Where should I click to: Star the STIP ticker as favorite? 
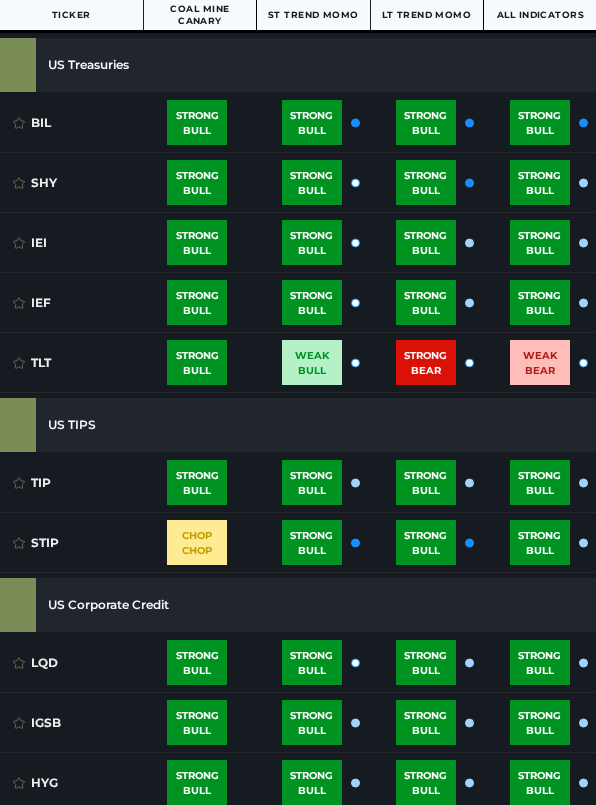click(x=19, y=544)
